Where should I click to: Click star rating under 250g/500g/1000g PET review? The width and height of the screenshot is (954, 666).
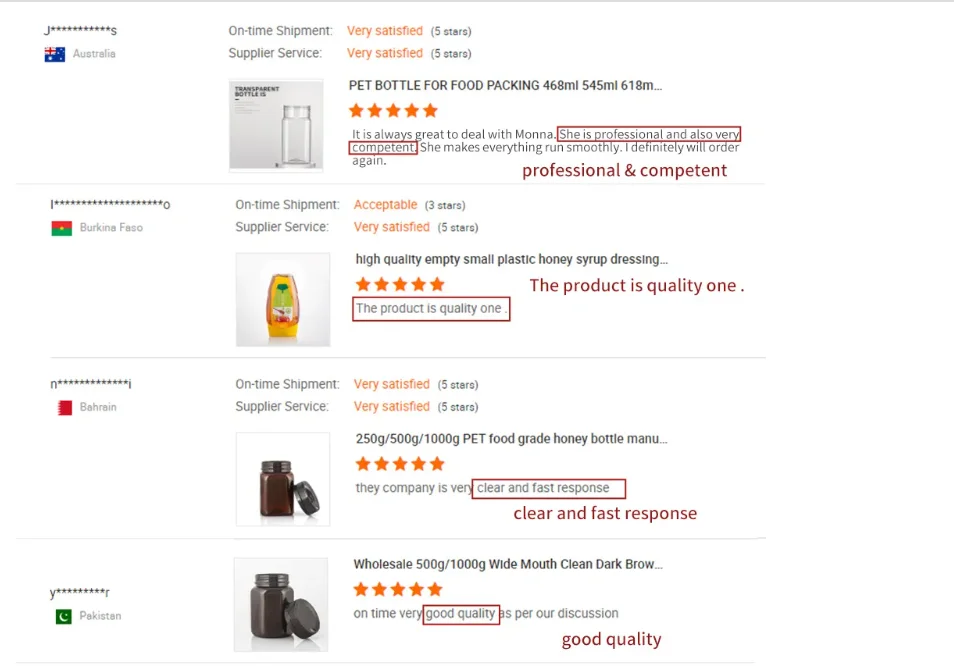click(400, 464)
